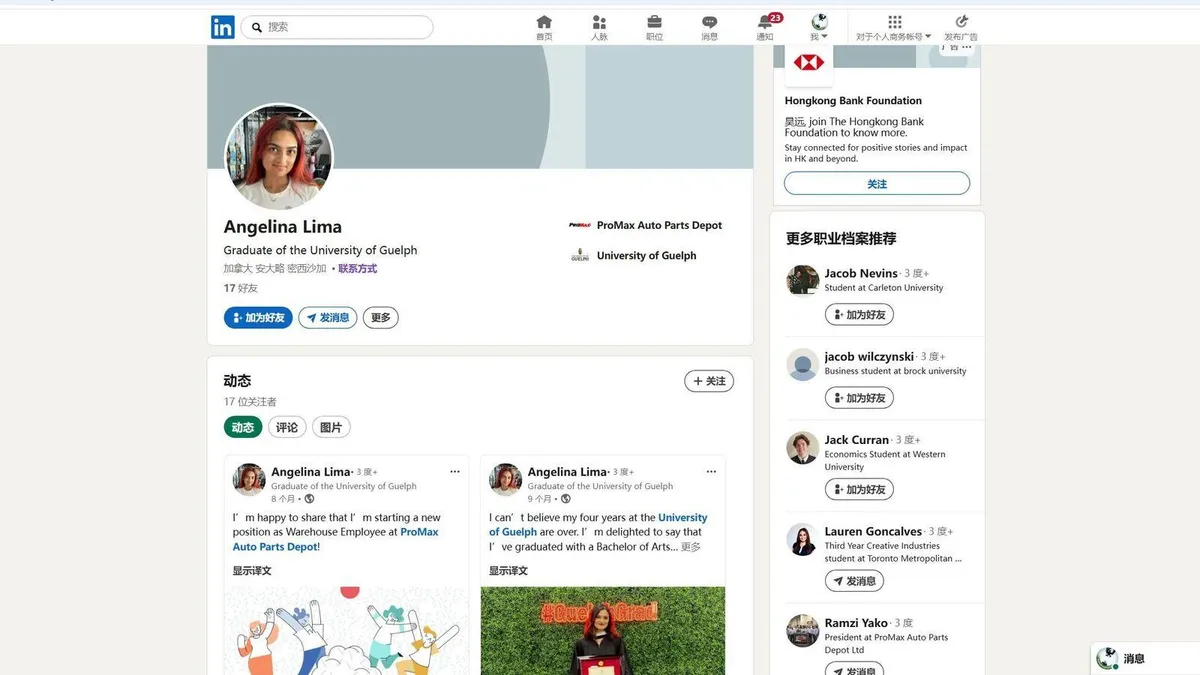
Task: Open contact info (联系方式) link
Action: tap(357, 268)
